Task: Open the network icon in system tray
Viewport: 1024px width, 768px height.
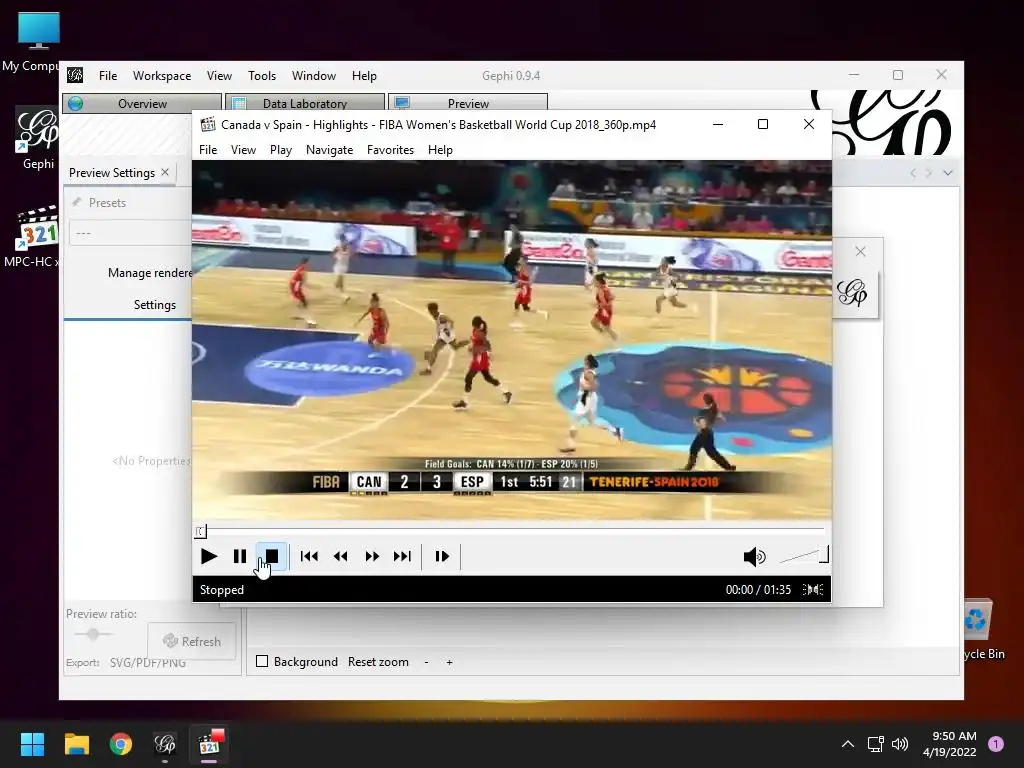Action: (x=875, y=744)
